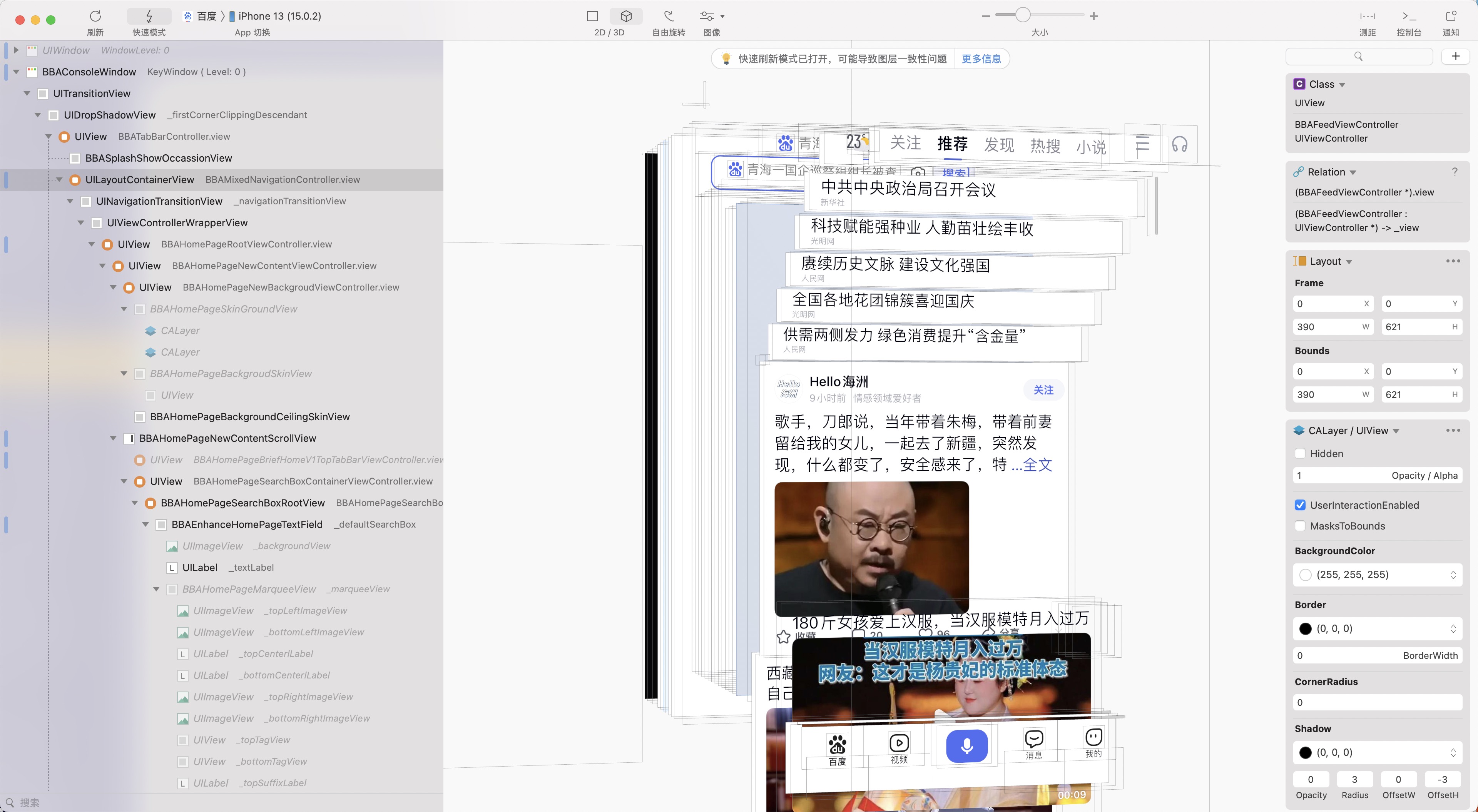The height and width of the screenshot is (812, 1478).
Task: Click the refresh (刷新) toolbar icon
Action: pyautogui.click(x=95, y=16)
